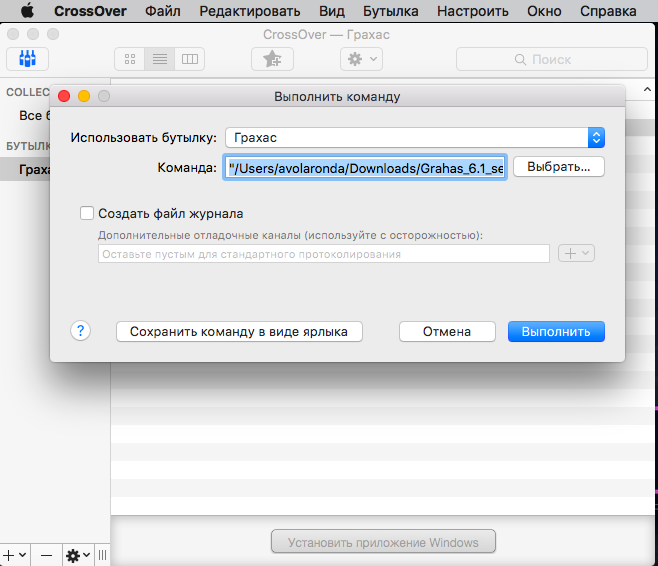Open the Окно menu

[544, 11]
